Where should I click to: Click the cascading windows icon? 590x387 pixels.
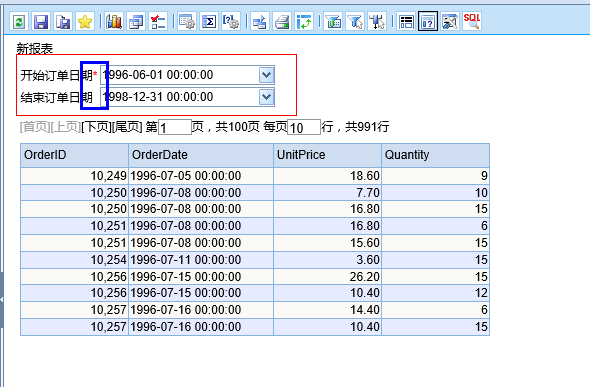136,21
